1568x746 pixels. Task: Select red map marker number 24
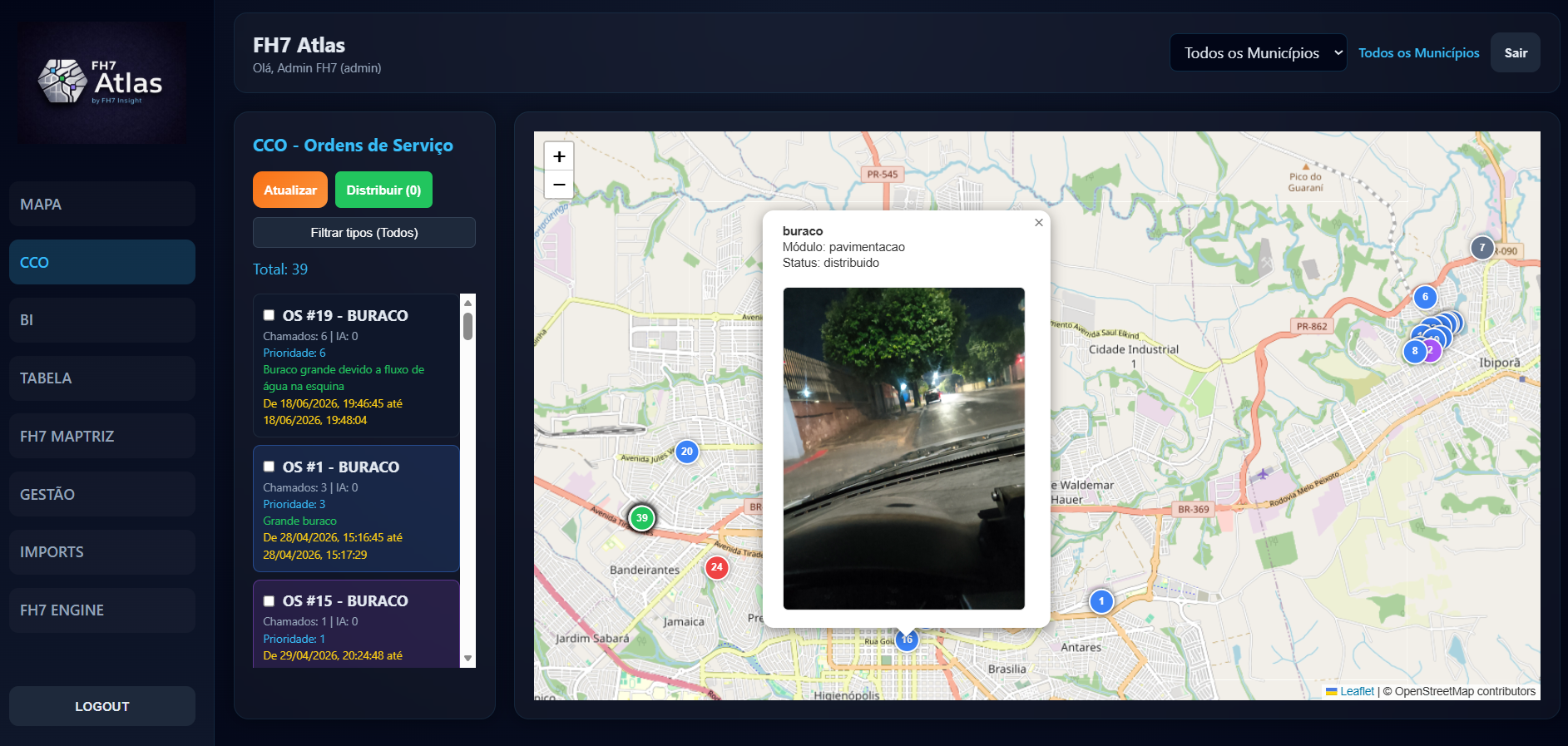click(x=716, y=567)
